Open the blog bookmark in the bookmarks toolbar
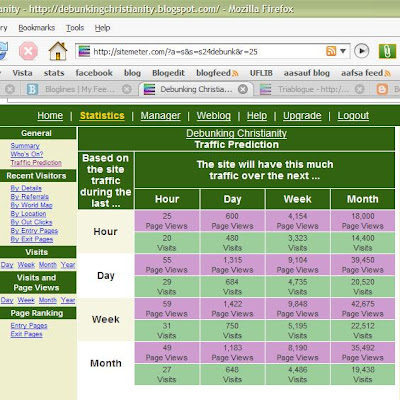Viewport: 400px width, 400px height. 132,73
